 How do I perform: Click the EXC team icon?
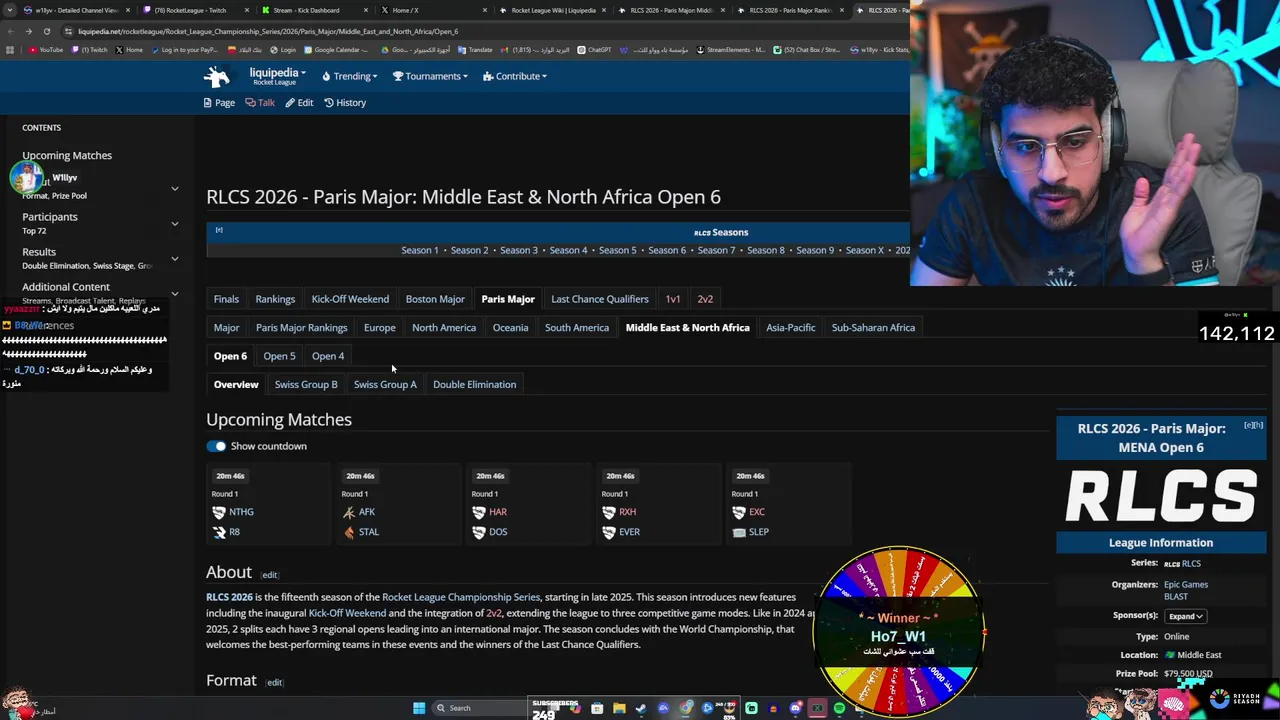(739, 512)
